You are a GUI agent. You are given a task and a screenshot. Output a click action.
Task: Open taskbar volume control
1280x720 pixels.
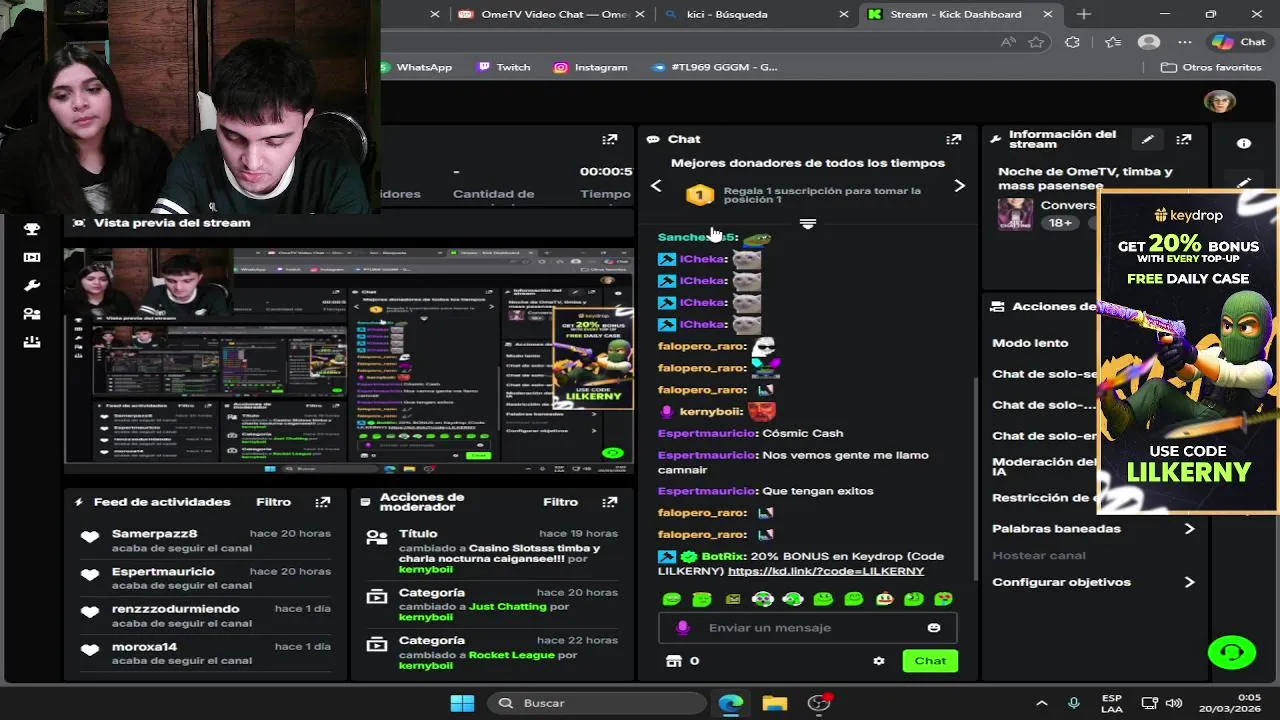coord(1174,703)
